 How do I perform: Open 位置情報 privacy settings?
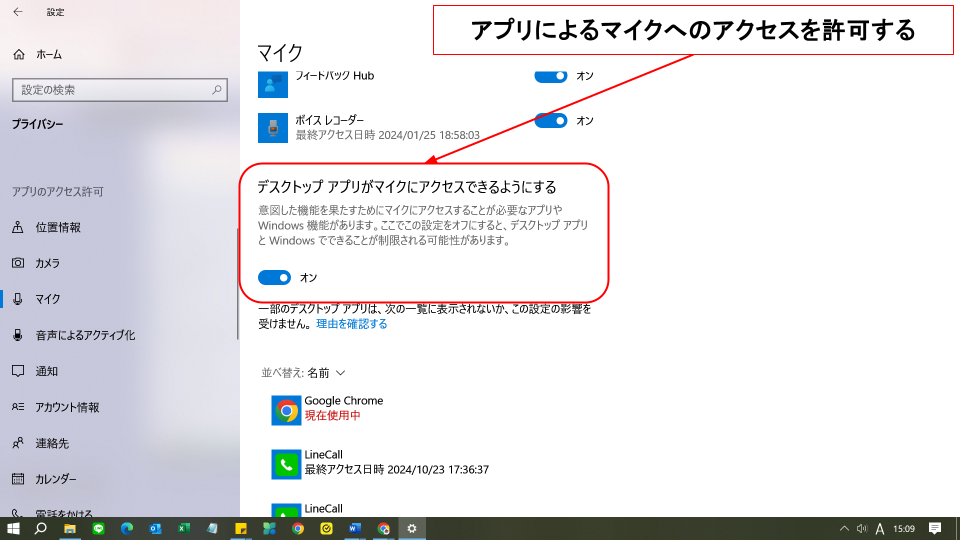[x=58, y=227]
